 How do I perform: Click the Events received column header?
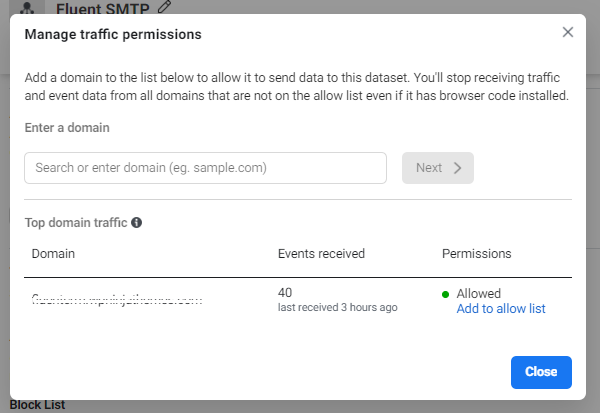click(x=321, y=254)
